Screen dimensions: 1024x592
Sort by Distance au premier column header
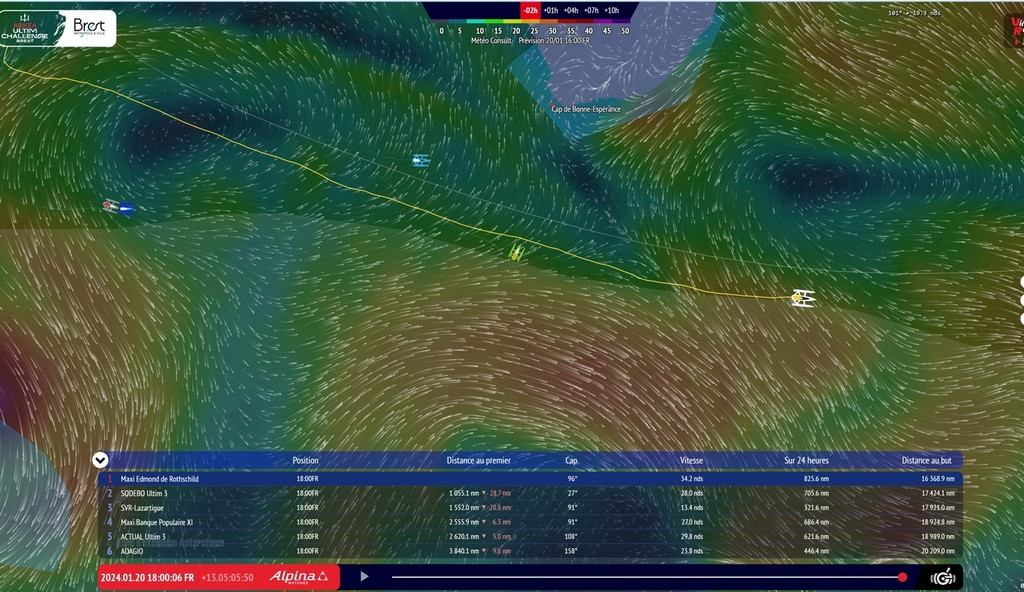[478, 461]
